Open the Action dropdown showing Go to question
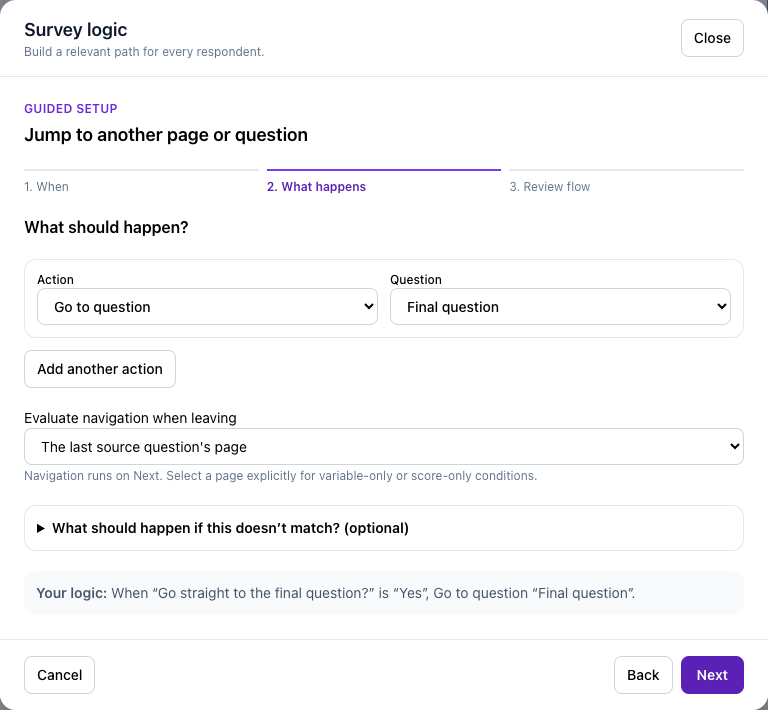Viewport: 768px width, 710px height. coord(207,307)
